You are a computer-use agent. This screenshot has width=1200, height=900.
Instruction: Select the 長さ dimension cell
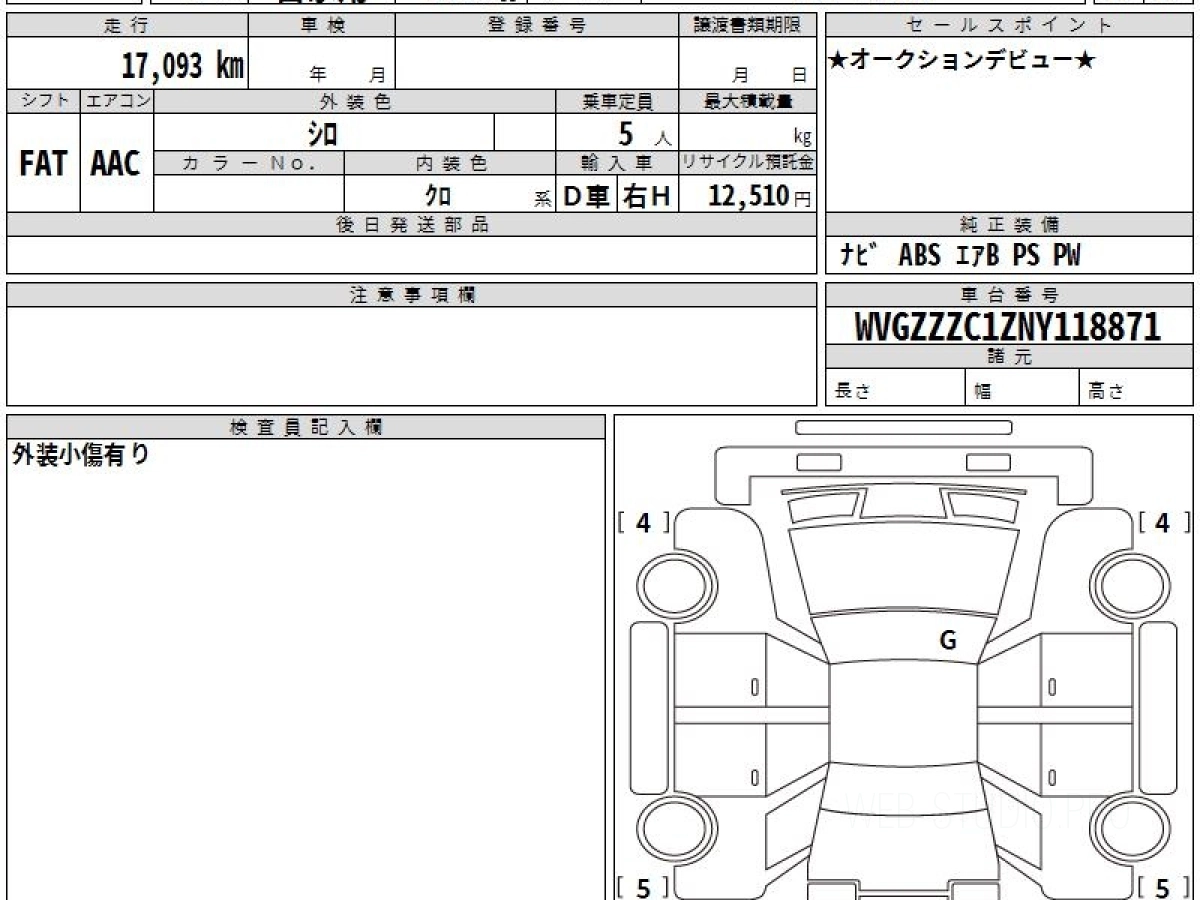895,388
